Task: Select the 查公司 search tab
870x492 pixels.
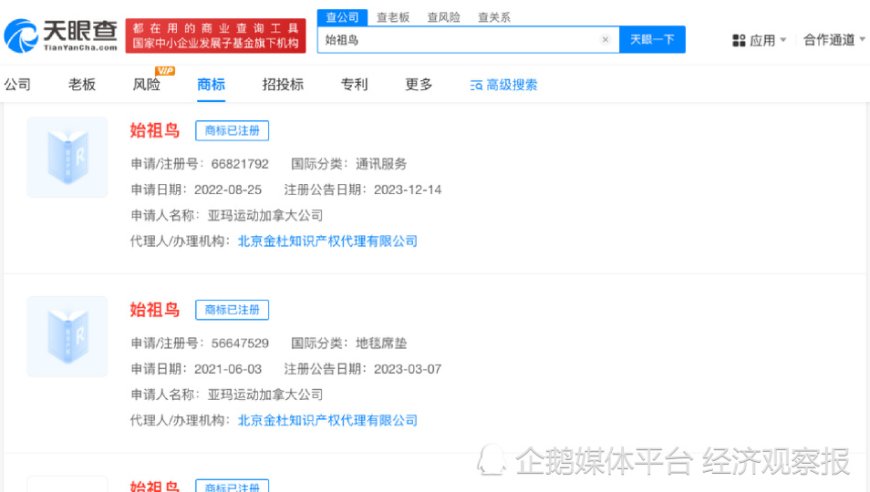Action: (x=342, y=17)
